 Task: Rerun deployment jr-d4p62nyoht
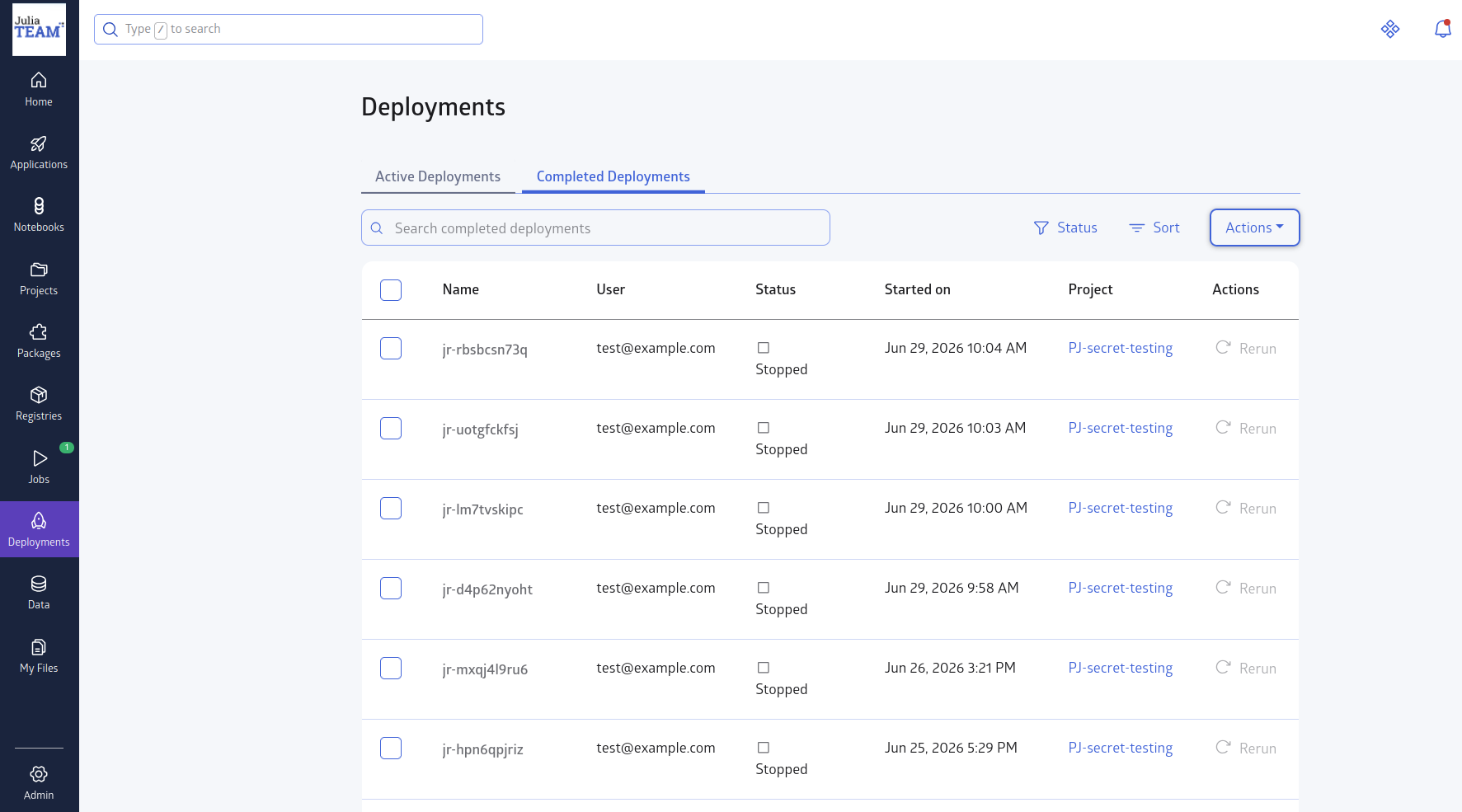click(1246, 589)
